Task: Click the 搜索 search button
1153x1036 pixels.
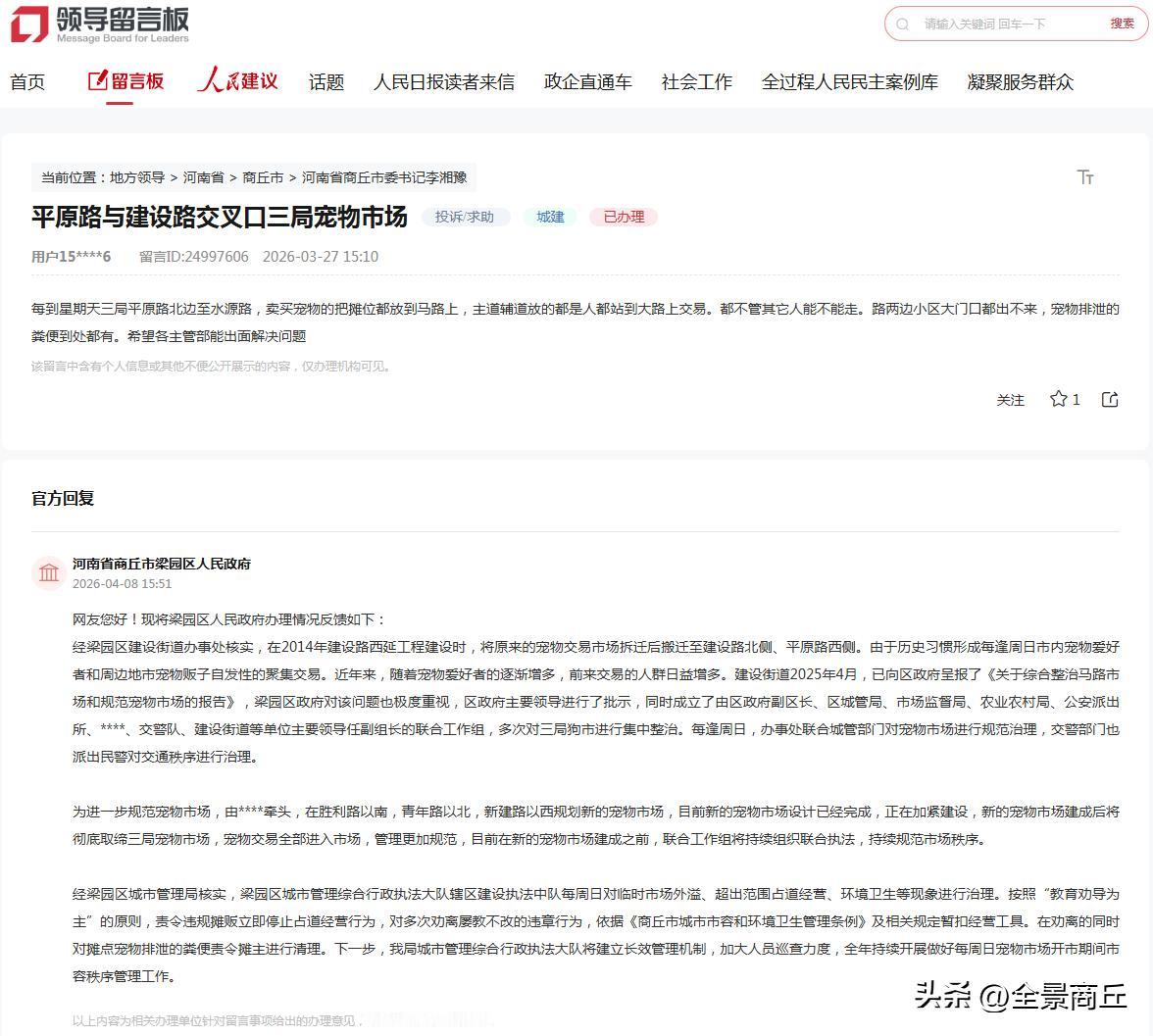Action: click(x=1121, y=24)
